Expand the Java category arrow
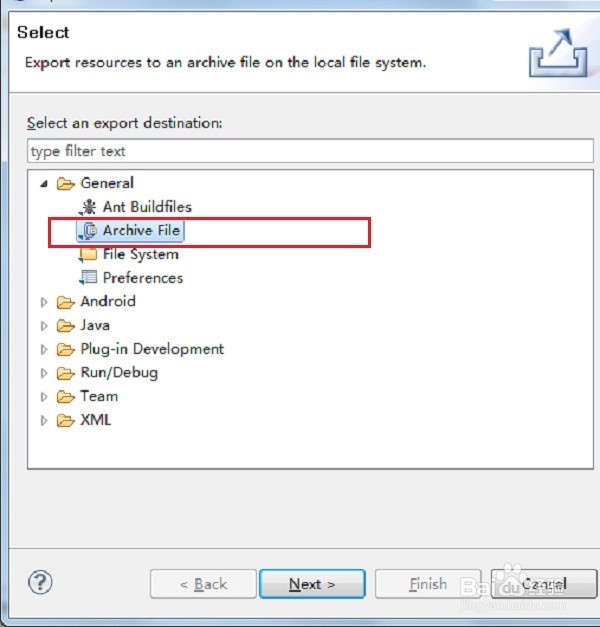This screenshot has width=600, height=627. [44, 326]
